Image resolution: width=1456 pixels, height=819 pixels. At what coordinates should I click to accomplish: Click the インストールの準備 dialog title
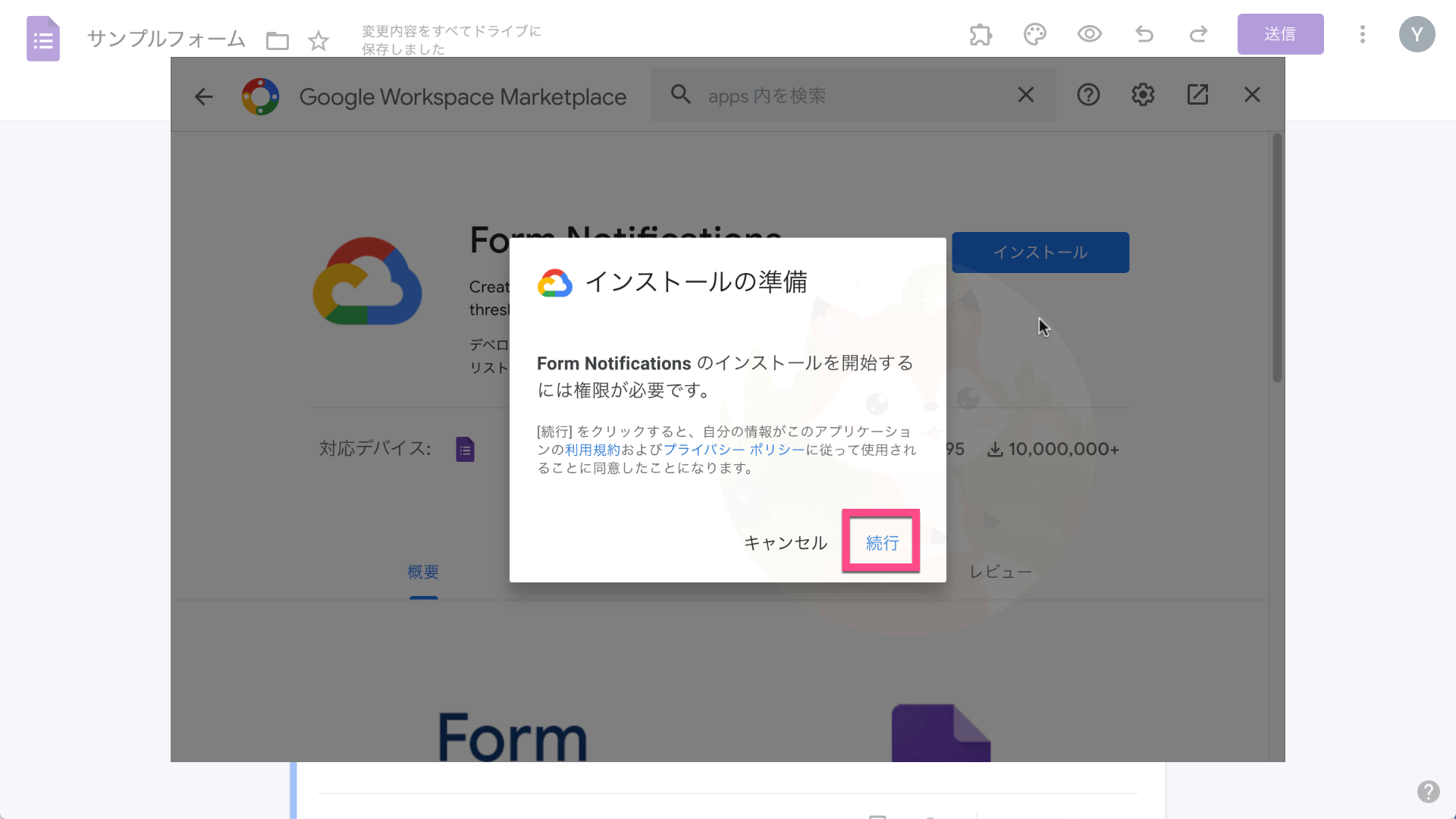(x=695, y=282)
